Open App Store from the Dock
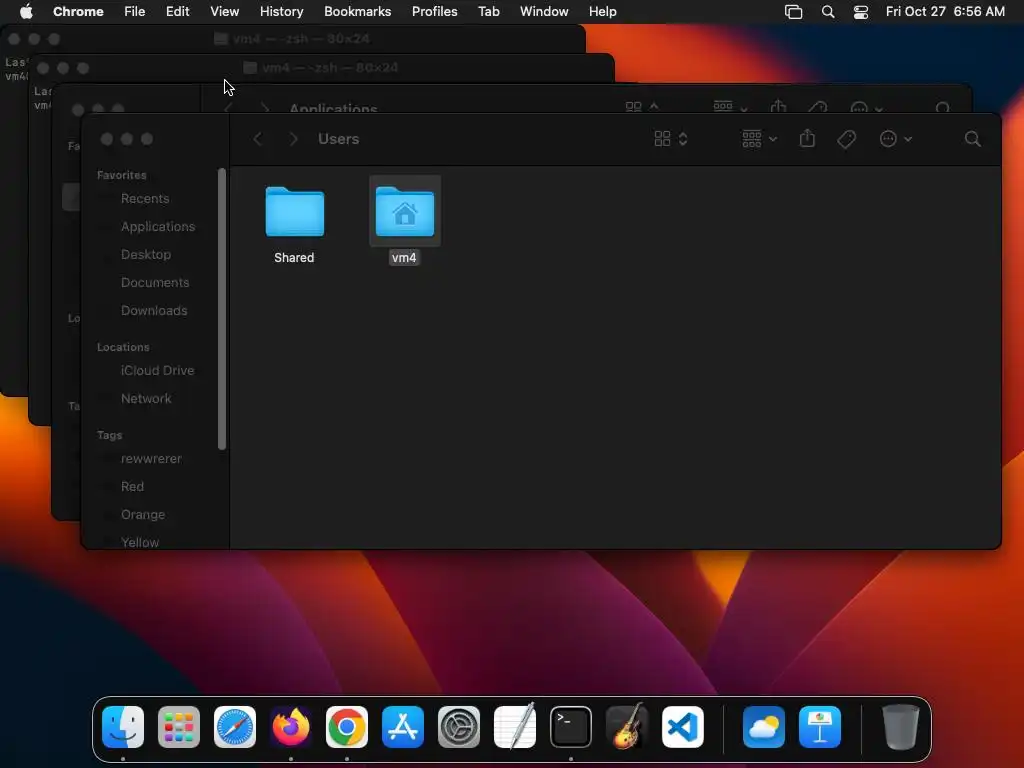This screenshot has width=1024, height=768. [403, 727]
